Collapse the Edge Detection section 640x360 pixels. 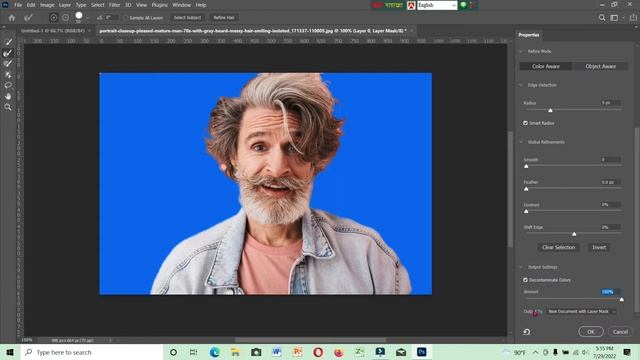521,85
